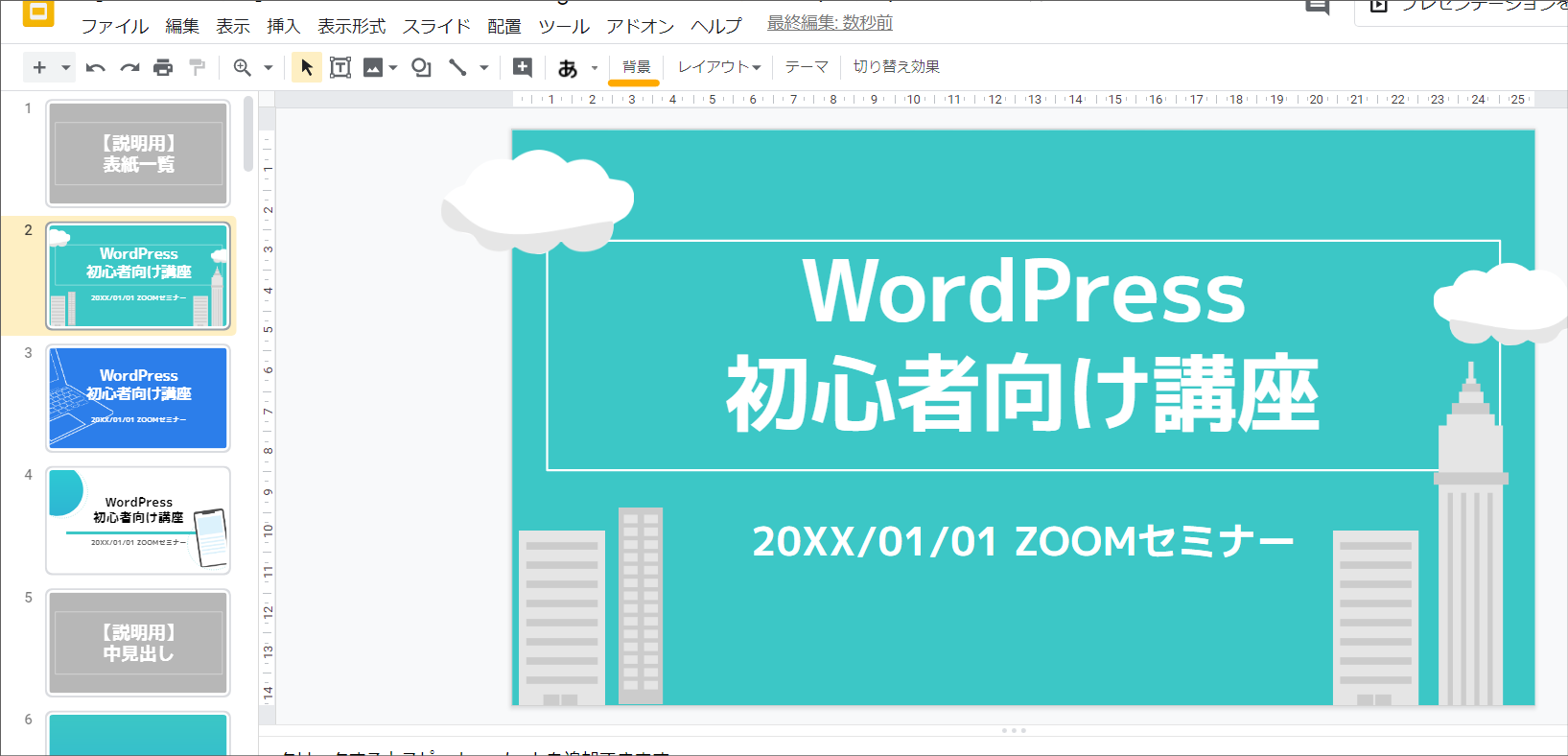Open the line type dropdown arrow

click(484, 67)
